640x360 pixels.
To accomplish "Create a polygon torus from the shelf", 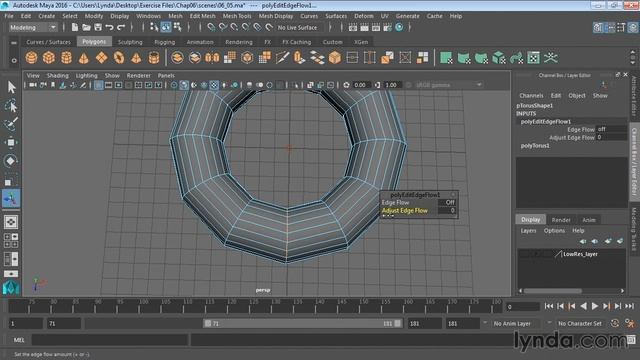I will [x=119, y=58].
